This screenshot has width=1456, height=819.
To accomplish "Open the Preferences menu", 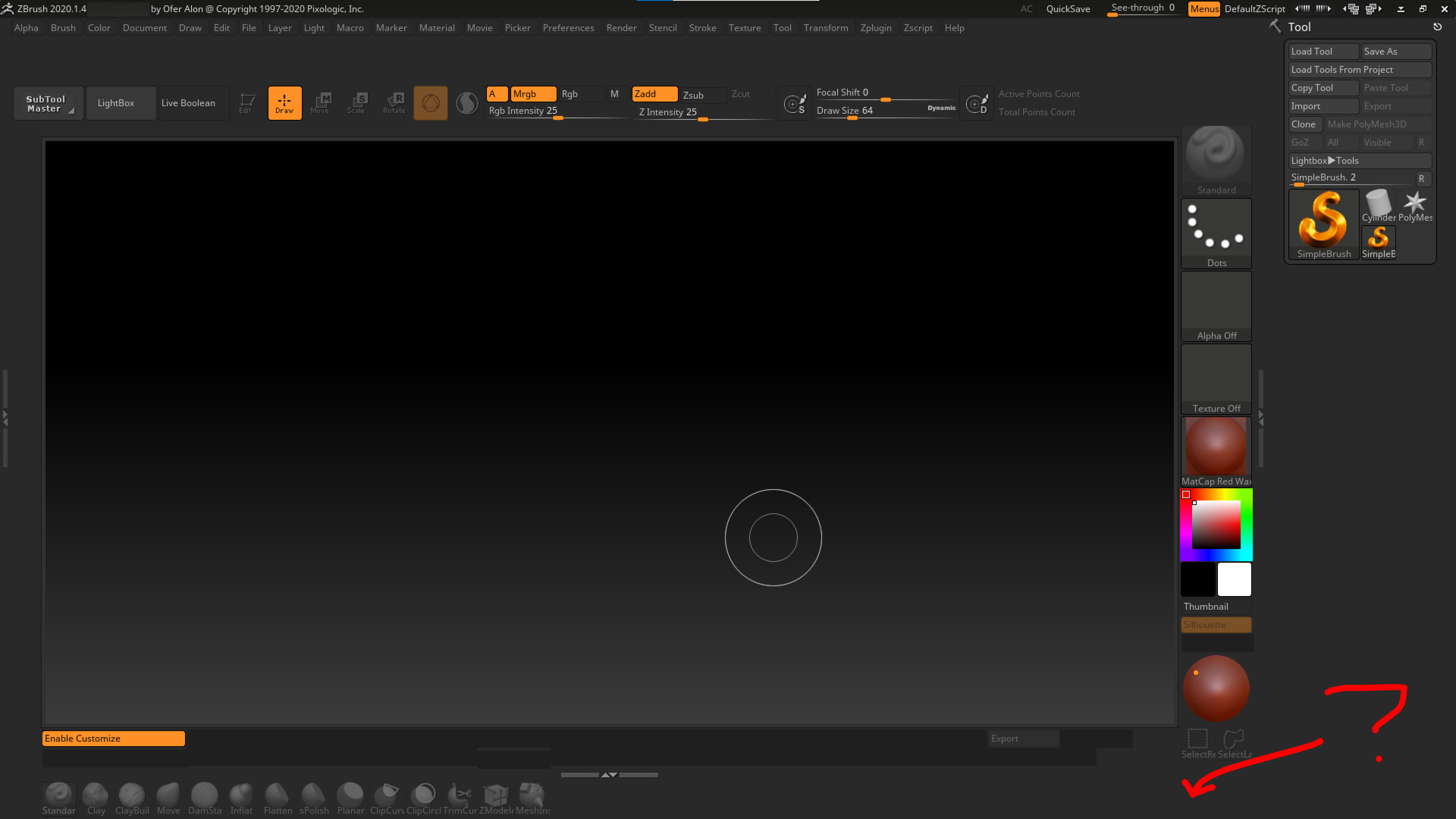I will click(x=568, y=28).
